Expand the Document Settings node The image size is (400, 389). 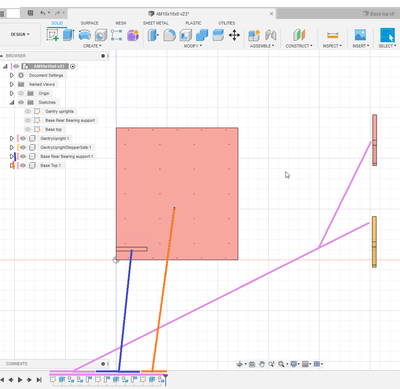click(x=12, y=75)
